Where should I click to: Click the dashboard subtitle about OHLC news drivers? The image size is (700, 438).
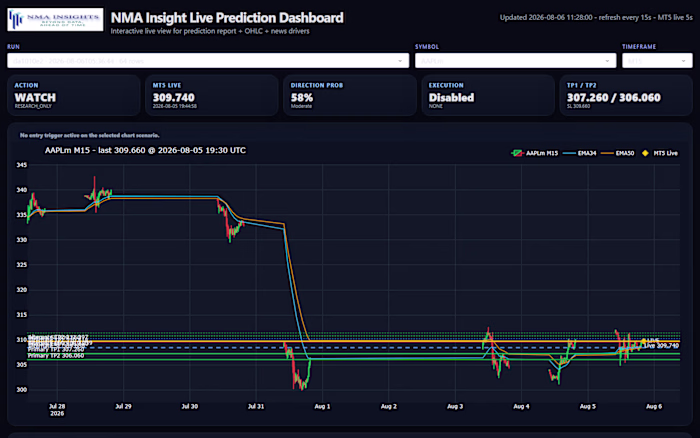210,31
